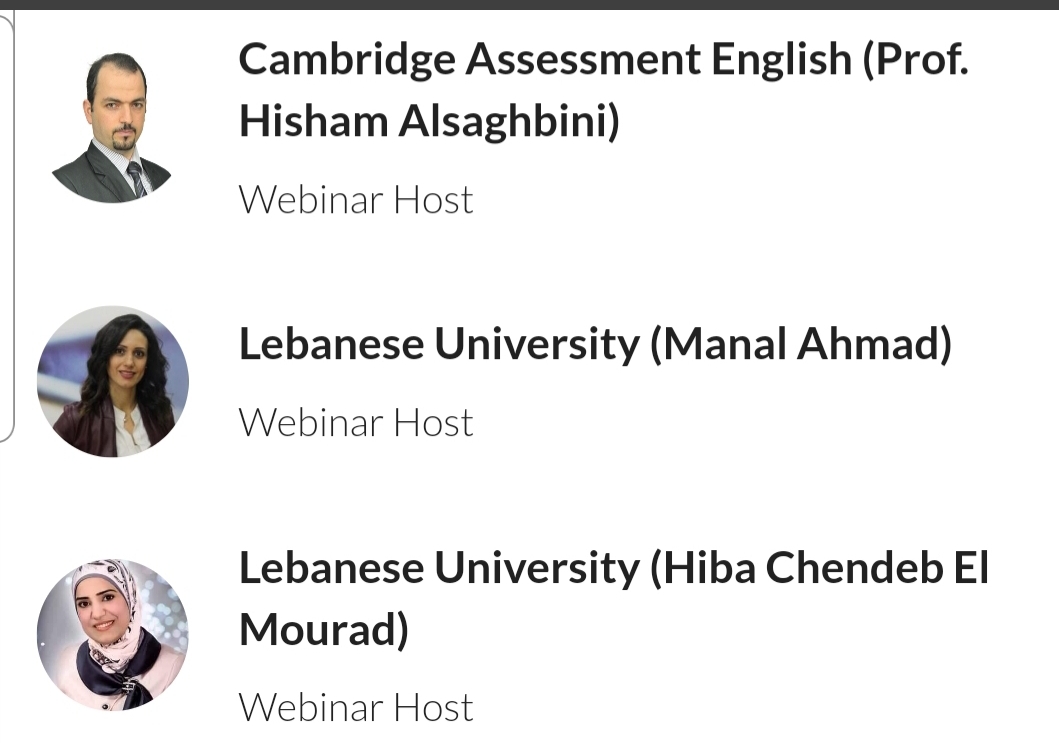Click the Hisham Alsaghbini name line
The image size is (1059, 743).
(x=429, y=122)
